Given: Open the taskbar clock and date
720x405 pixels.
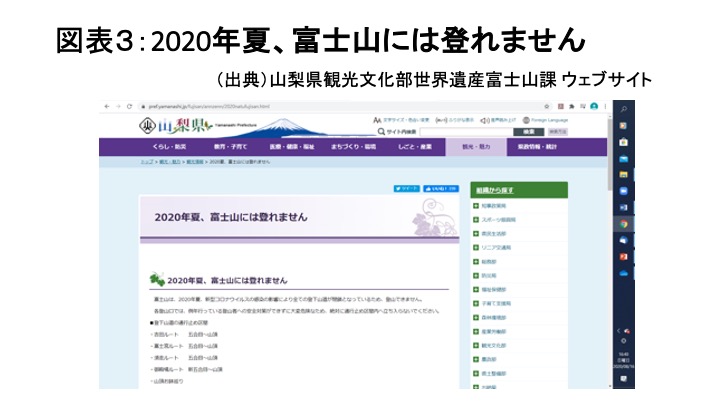Looking at the screenshot, I should [x=624, y=360].
